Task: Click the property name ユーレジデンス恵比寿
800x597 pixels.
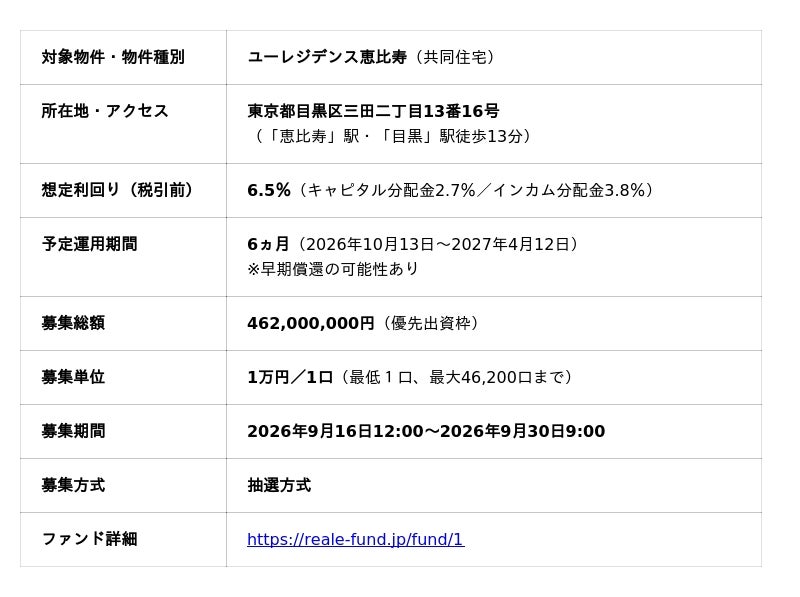Action: point(327,57)
